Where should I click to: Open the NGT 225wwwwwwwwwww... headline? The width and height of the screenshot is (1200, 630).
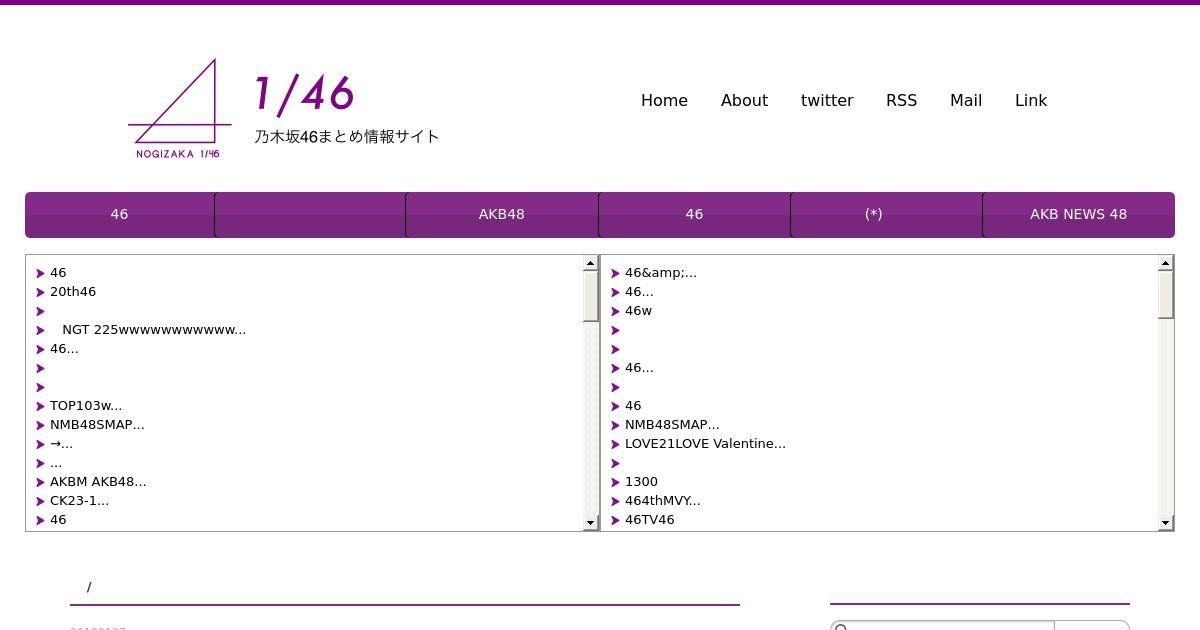click(154, 330)
